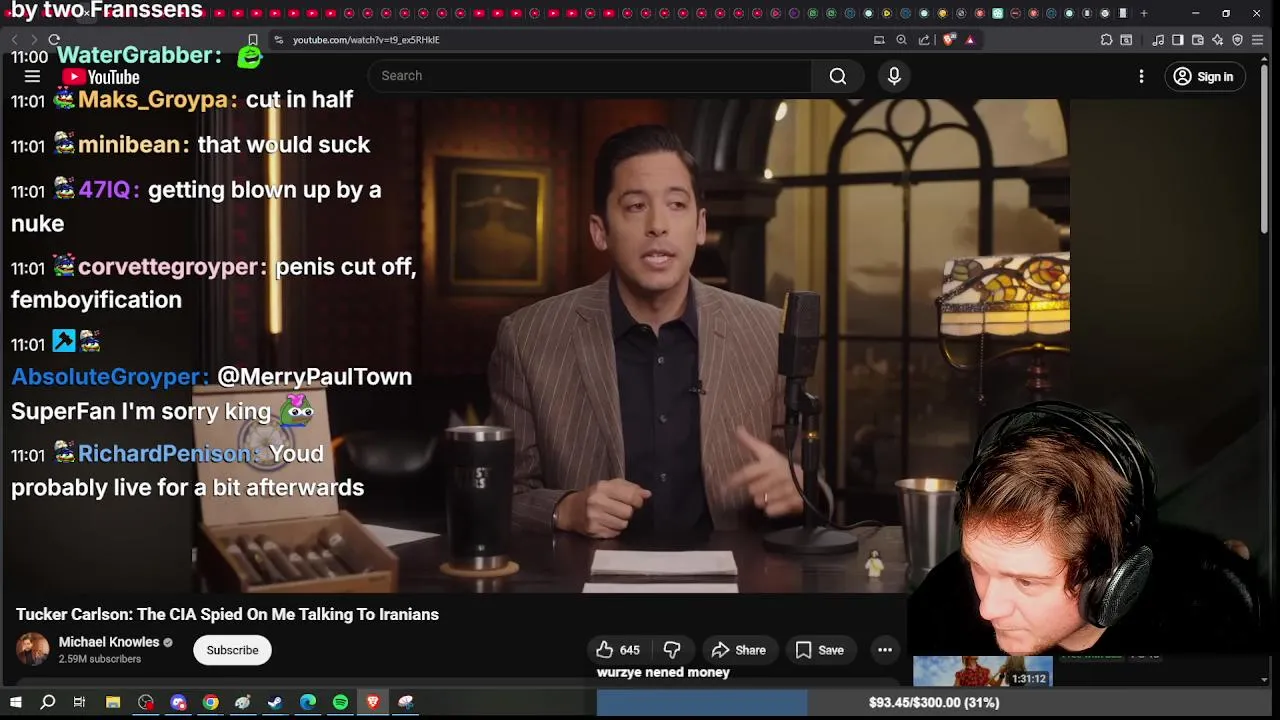This screenshot has height=720, width=1280.
Task: Open Brave VPN shield icon
Action: pos(1237,40)
